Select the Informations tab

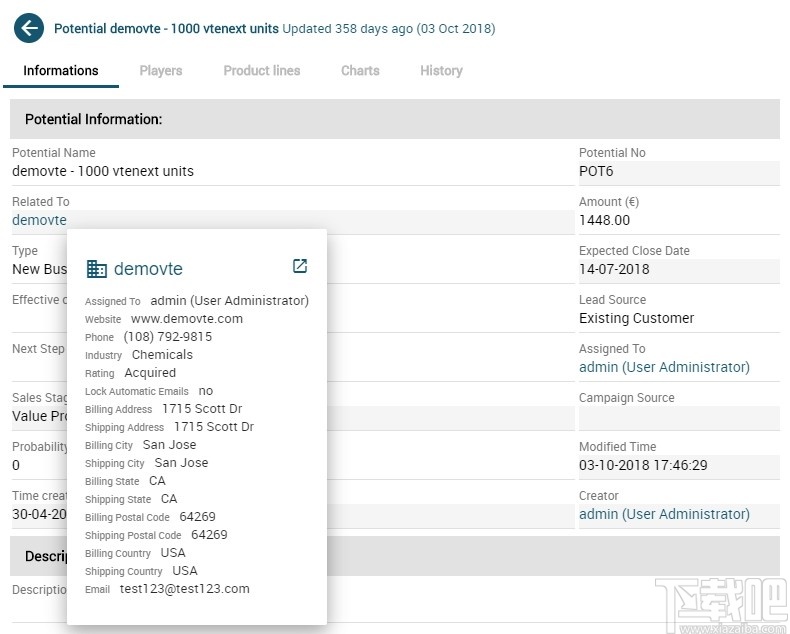pyautogui.click(x=61, y=71)
